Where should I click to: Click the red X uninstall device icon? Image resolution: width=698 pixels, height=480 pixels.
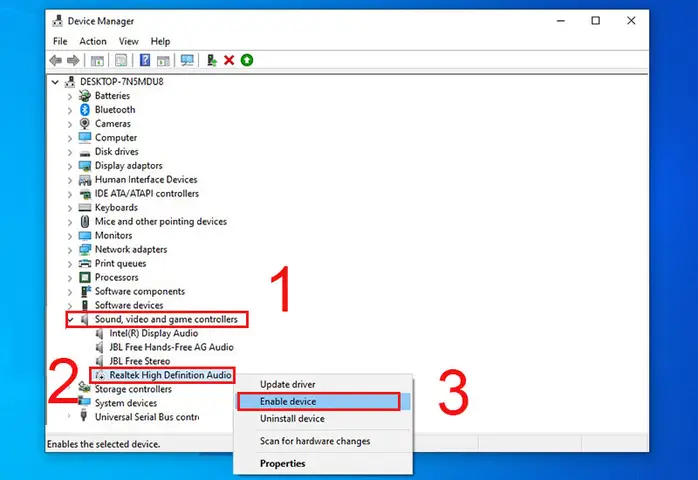click(229, 60)
